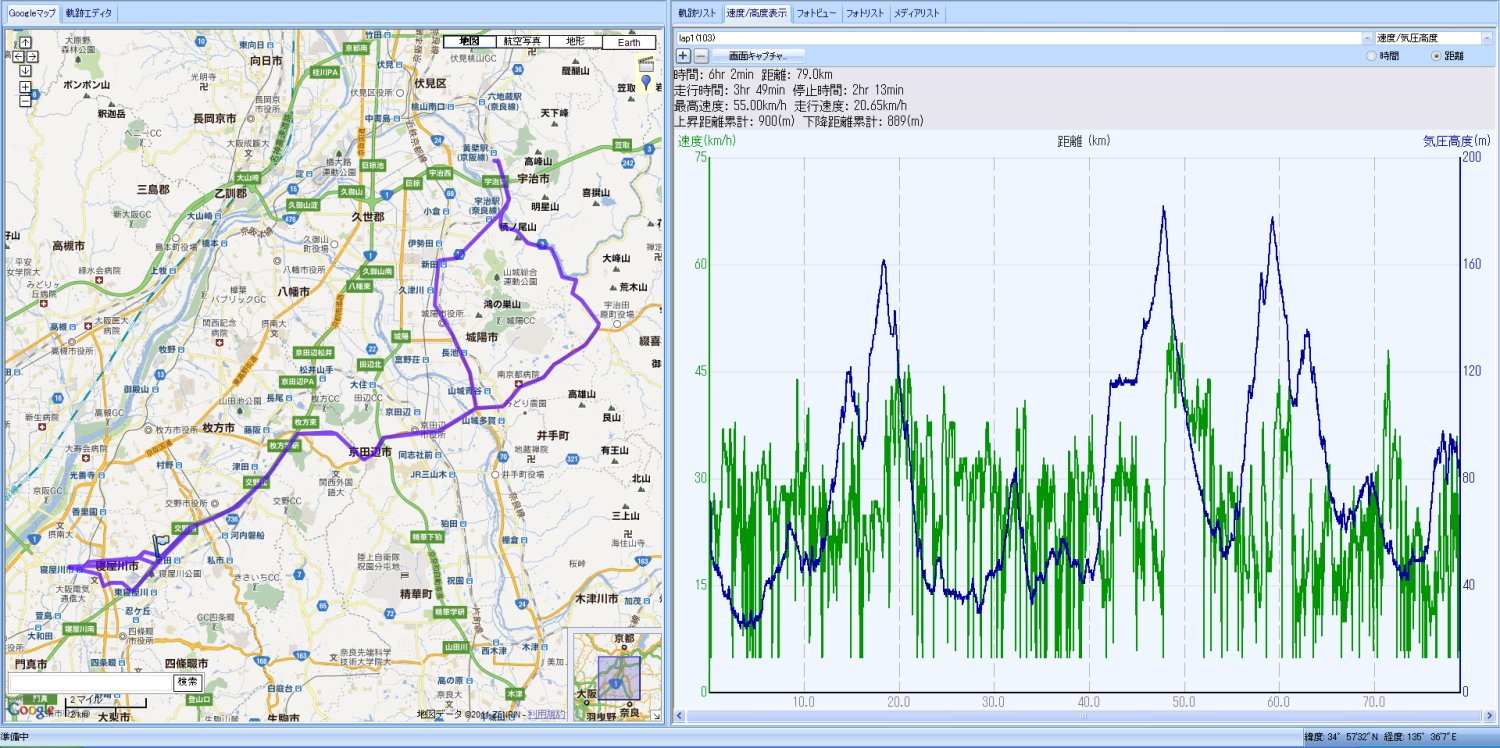Click the 速度(km/h) axis label
1500x748 pixels.
pyautogui.click(x=705, y=141)
